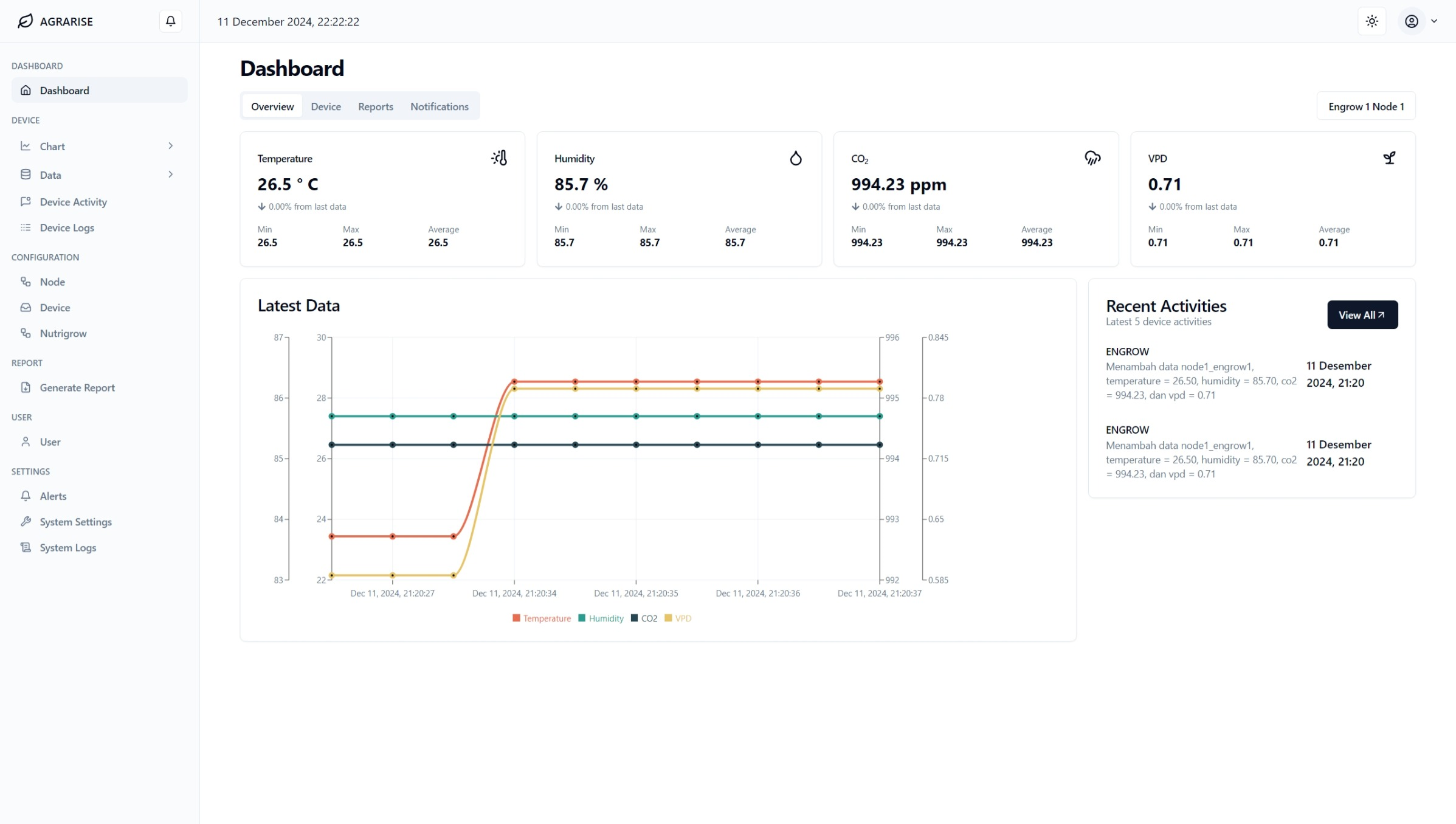The height and width of the screenshot is (824, 1456).
Task: Toggle the light/dark theme sun icon
Action: click(1371, 21)
